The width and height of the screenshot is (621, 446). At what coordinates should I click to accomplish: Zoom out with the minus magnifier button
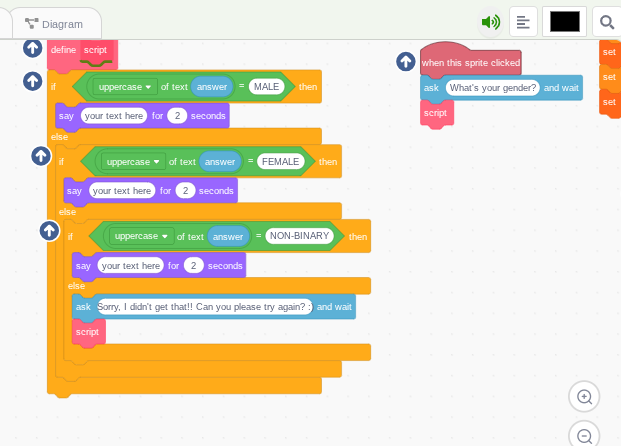(x=584, y=436)
